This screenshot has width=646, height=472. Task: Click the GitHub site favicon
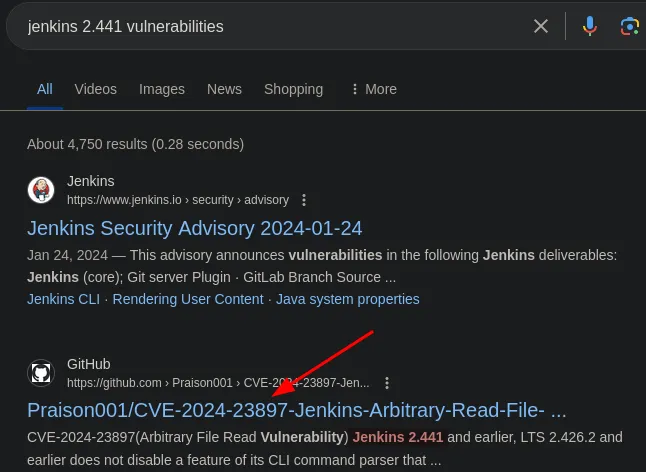(x=41, y=373)
